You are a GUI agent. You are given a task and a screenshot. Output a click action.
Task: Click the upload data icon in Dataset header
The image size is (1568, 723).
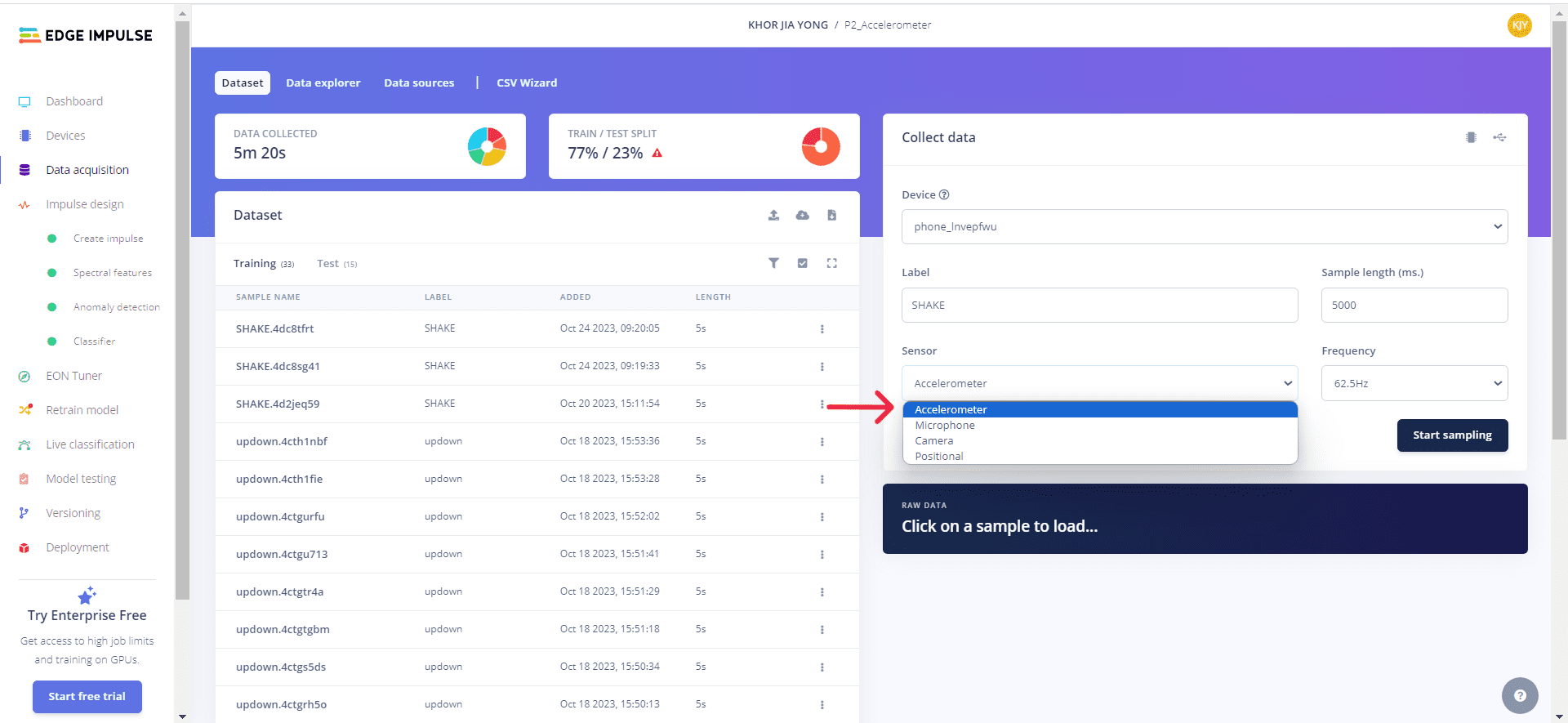pos(773,215)
